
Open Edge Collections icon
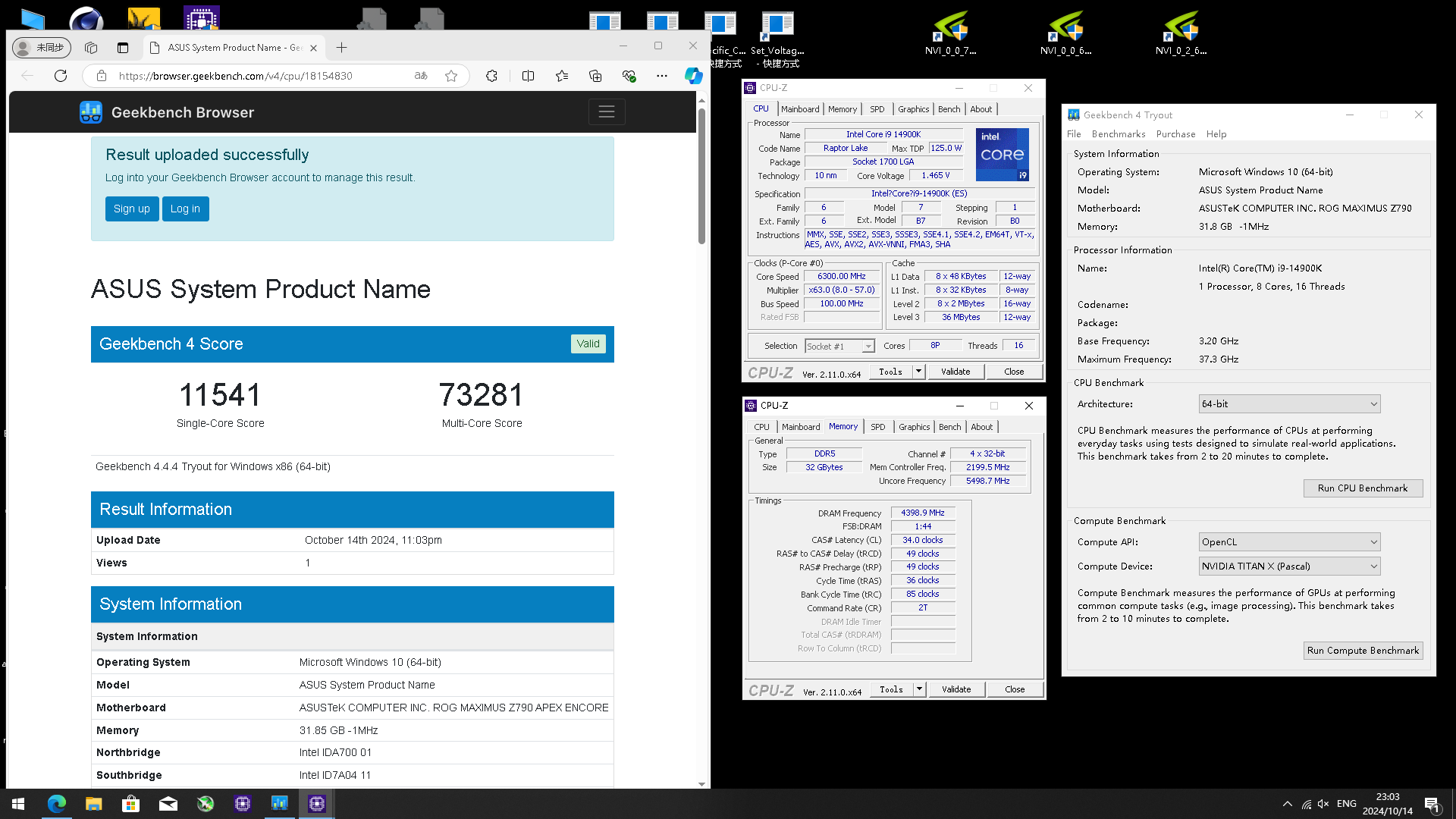pyautogui.click(x=595, y=76)
